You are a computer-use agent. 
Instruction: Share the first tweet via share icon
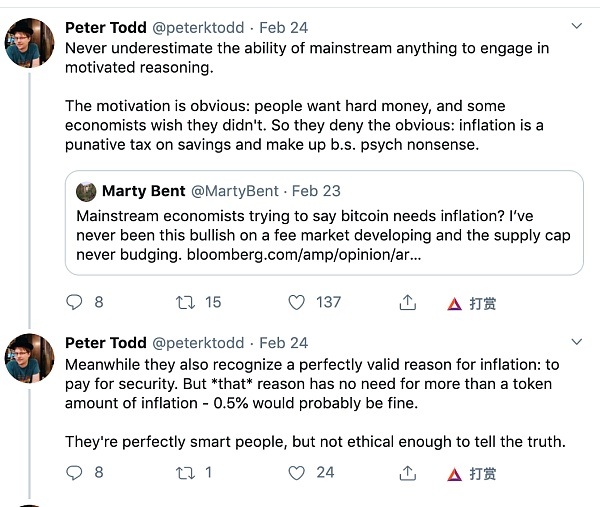[x=407, y=302]
